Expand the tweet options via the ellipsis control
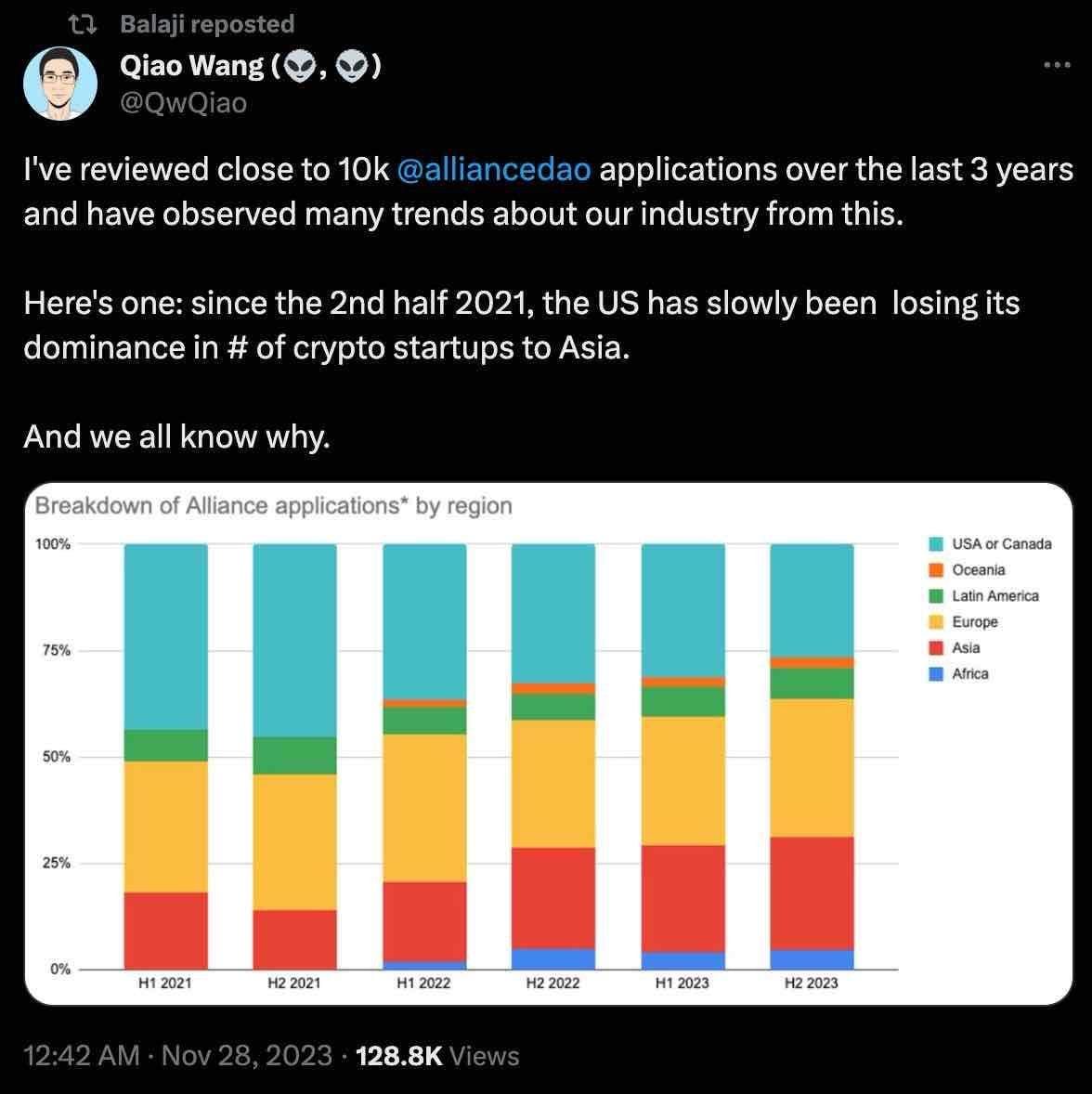This screenshot has height=1094, width=1092. (x=1055, y=63)
